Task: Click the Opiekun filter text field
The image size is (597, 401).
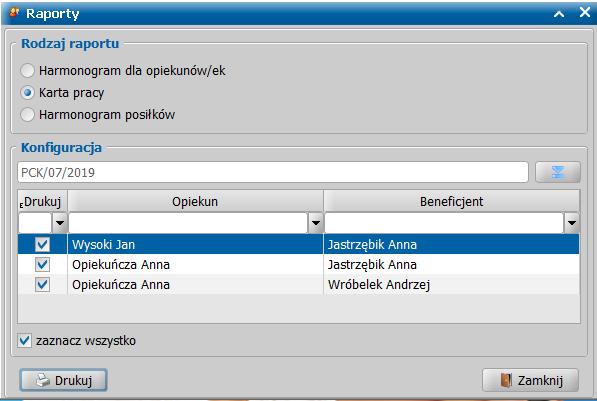Action: (x=188, y=223)
